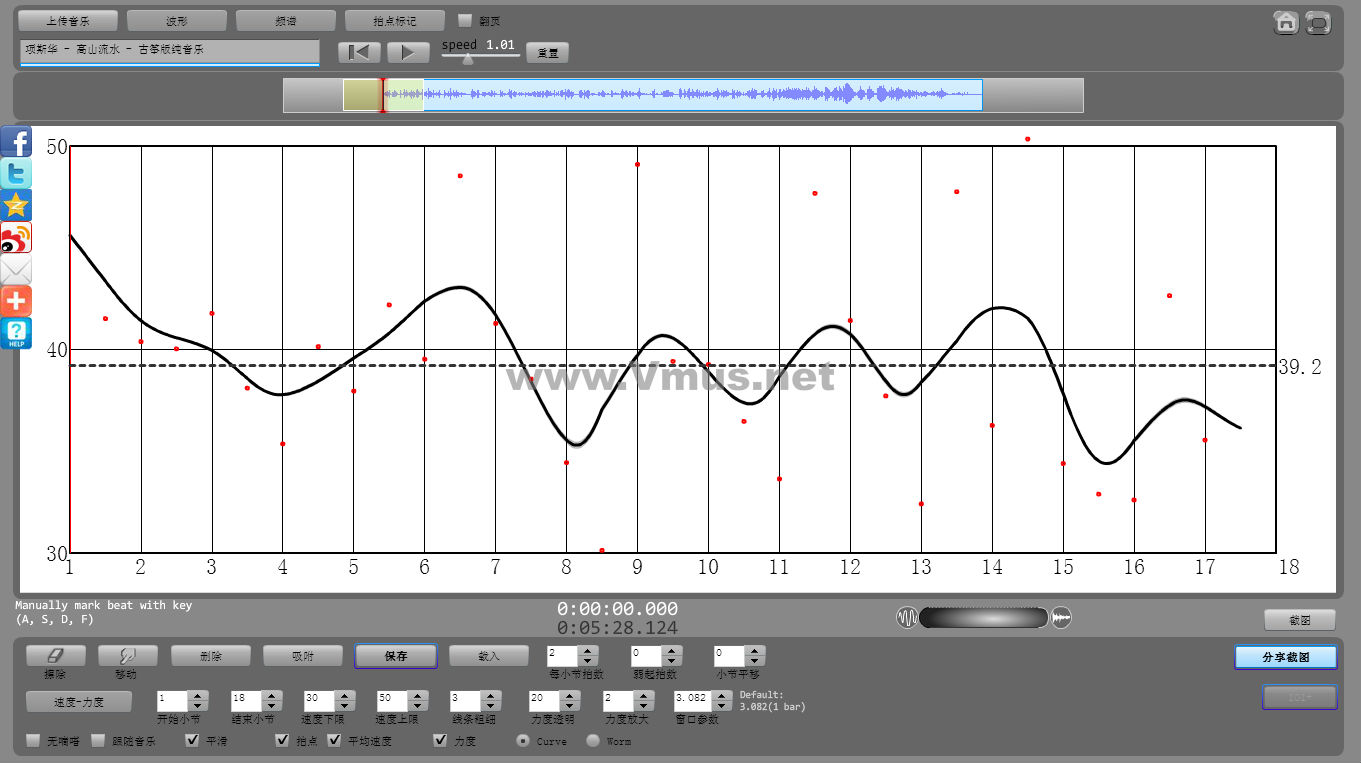Click the speed slider handle
The height and width of the screenshot is (763, 1361).
(x=467, y=59)
